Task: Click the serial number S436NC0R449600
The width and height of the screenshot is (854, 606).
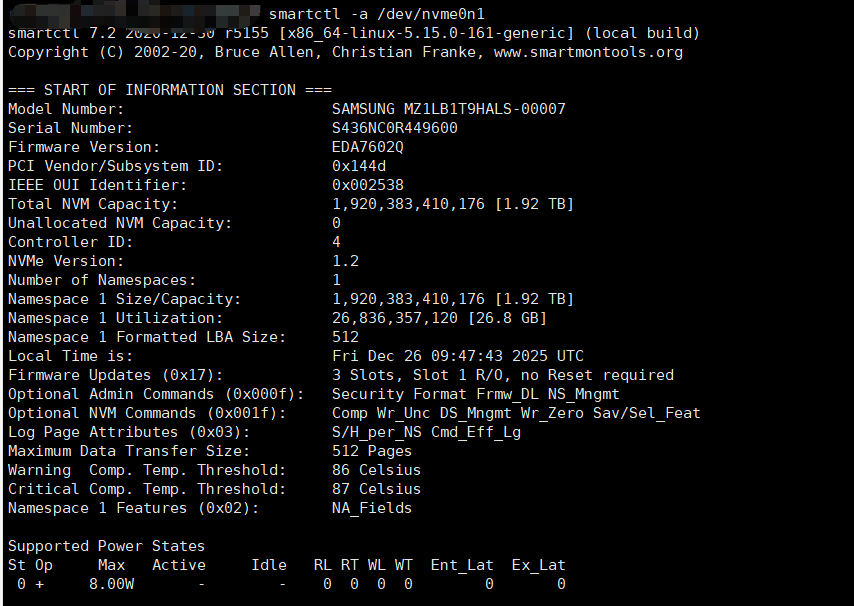Action: [x=395, y=128]
